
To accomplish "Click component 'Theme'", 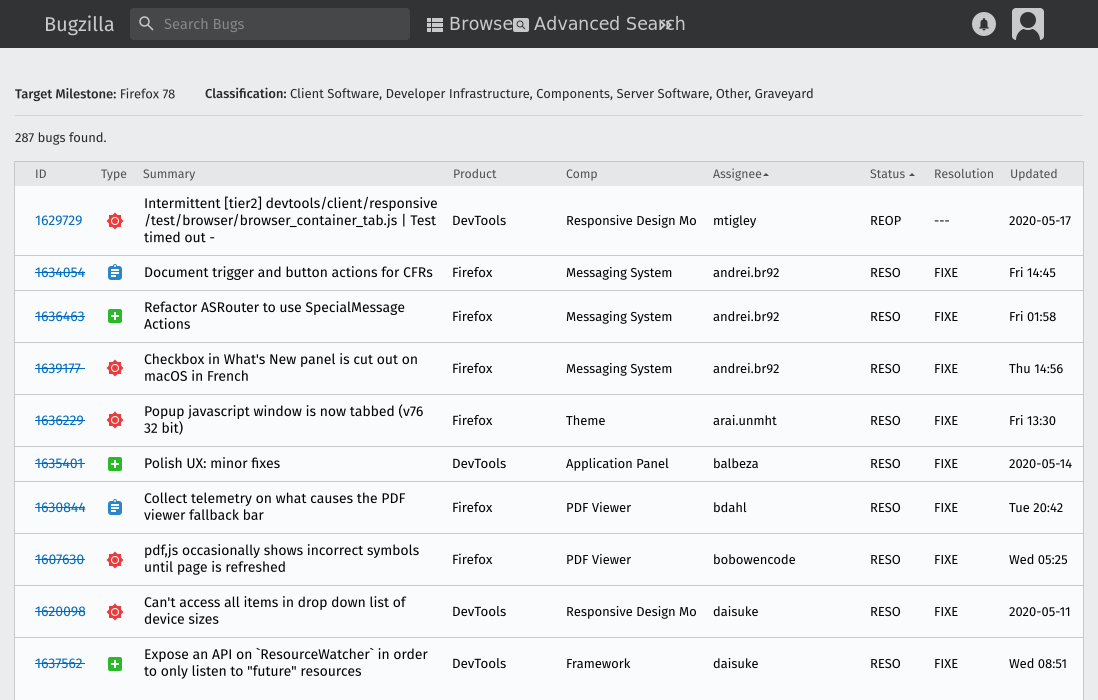I will pos(585,420).
